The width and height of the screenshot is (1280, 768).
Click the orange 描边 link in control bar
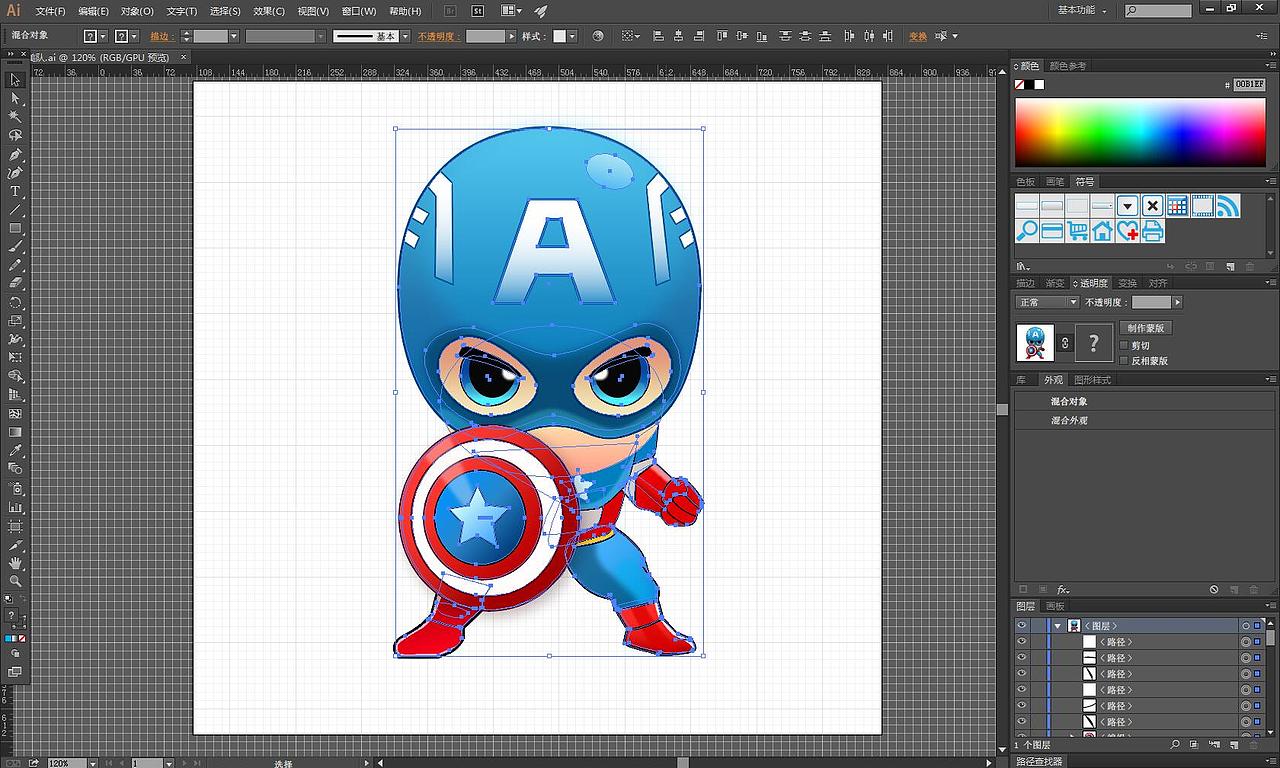click(160, 36)
